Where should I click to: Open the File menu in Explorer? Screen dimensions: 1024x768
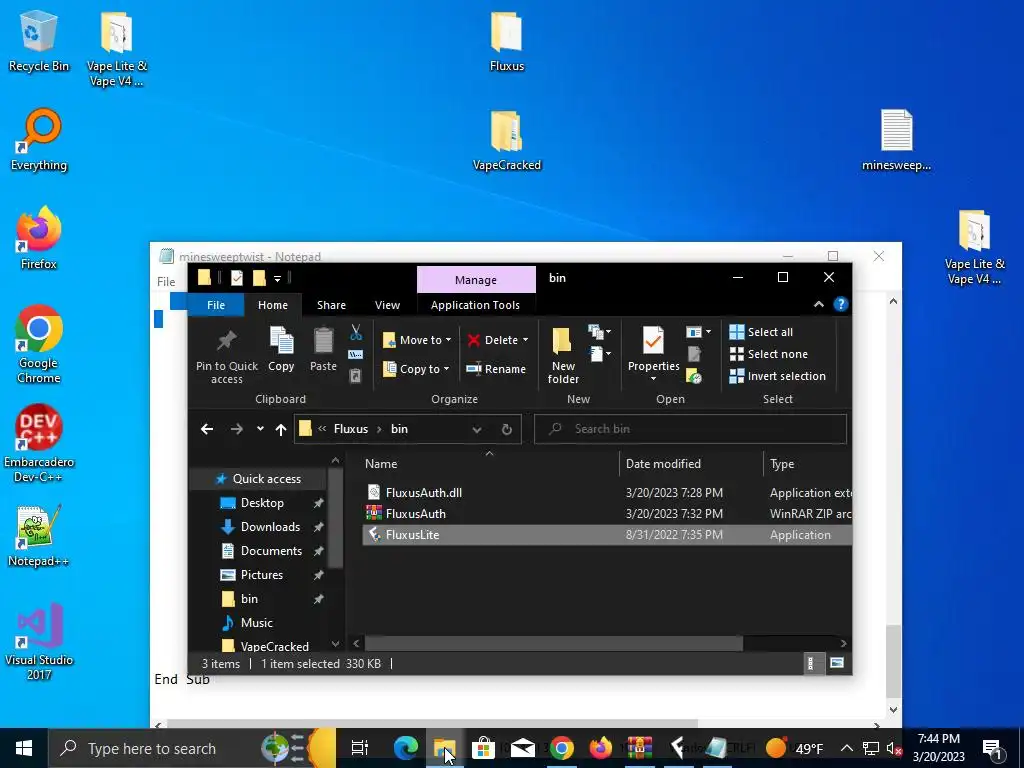216,305
